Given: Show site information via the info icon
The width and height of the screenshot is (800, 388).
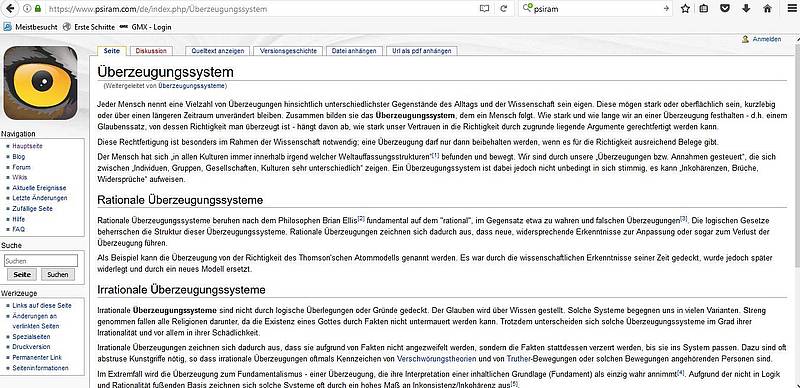Looking at the screenshot, I should tap(27, 9).
